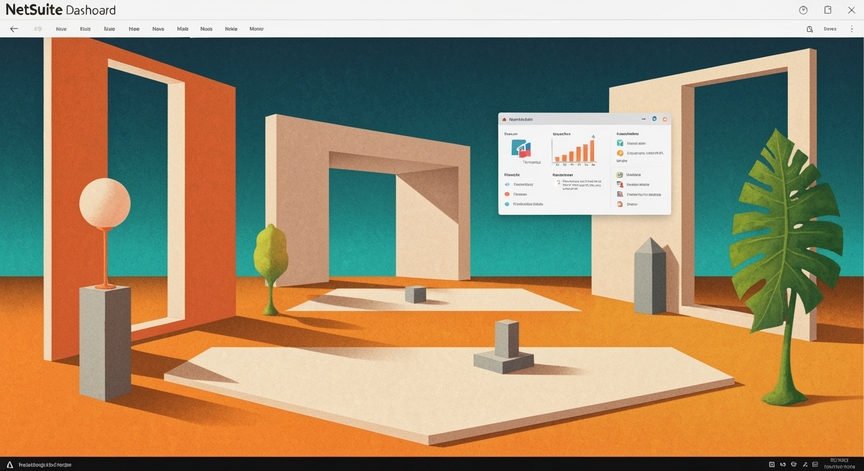864x471 pixels.
Task: Click the back arrow in the toolbar
Action: (14, 29)
